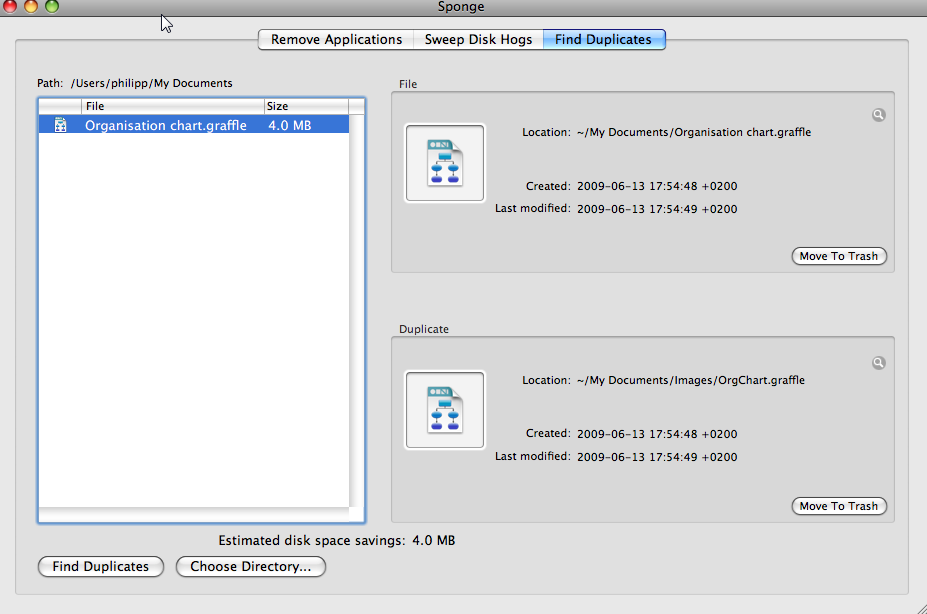Click the graffle icon in the file list row
Viewport: 927px width, 614px height.
[60, 125]
